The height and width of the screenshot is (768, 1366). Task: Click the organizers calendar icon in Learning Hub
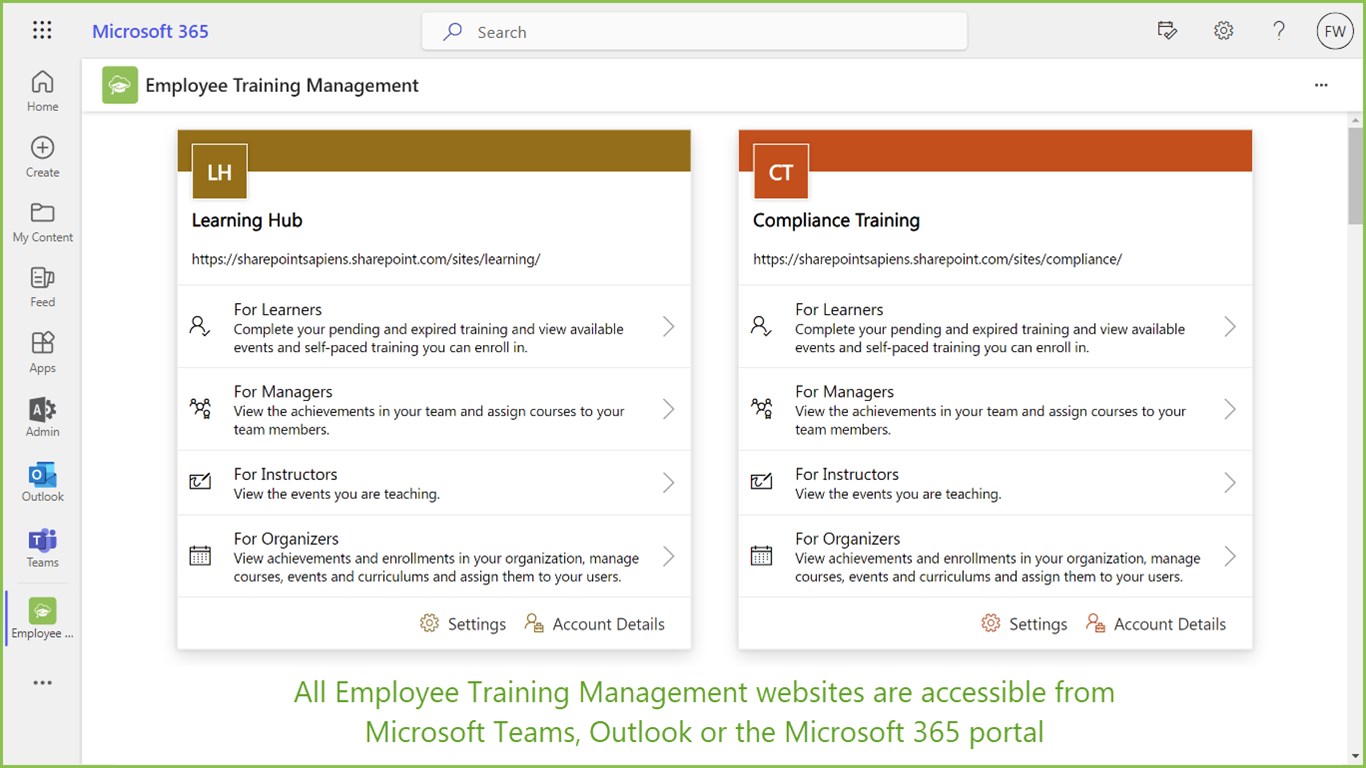(x=200, y=556)
